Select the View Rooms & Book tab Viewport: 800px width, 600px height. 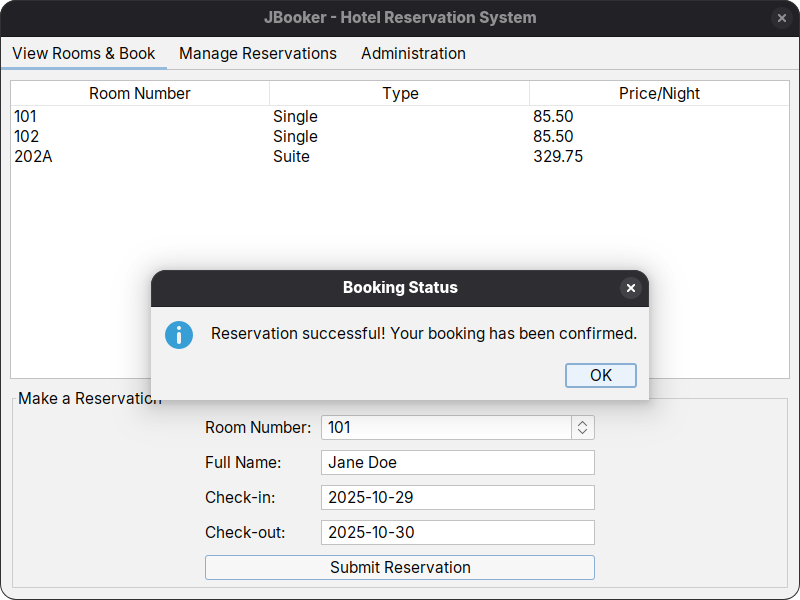pyautogui.click(x=84, y=53)
